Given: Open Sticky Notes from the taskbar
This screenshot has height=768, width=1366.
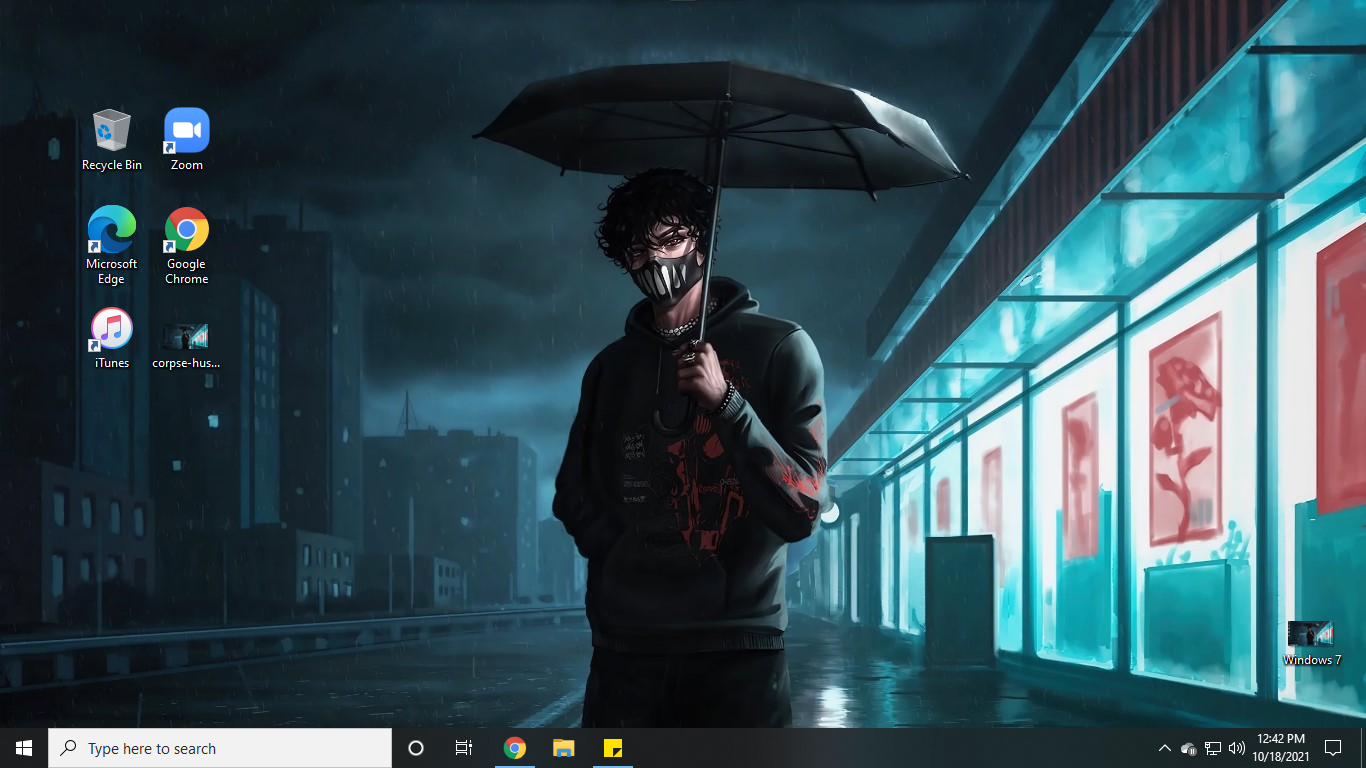Looking at the screenshot, I should [x=613, y=748].
